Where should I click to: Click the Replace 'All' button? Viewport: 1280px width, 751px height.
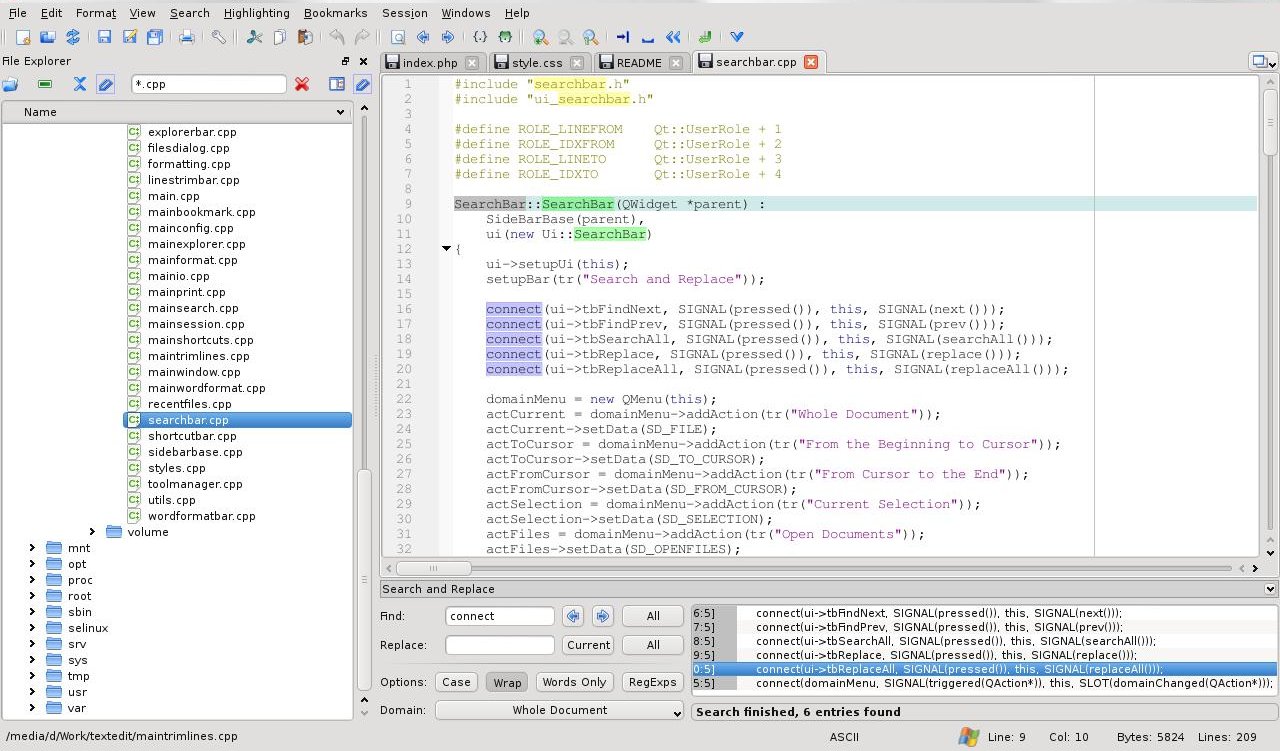653,645
